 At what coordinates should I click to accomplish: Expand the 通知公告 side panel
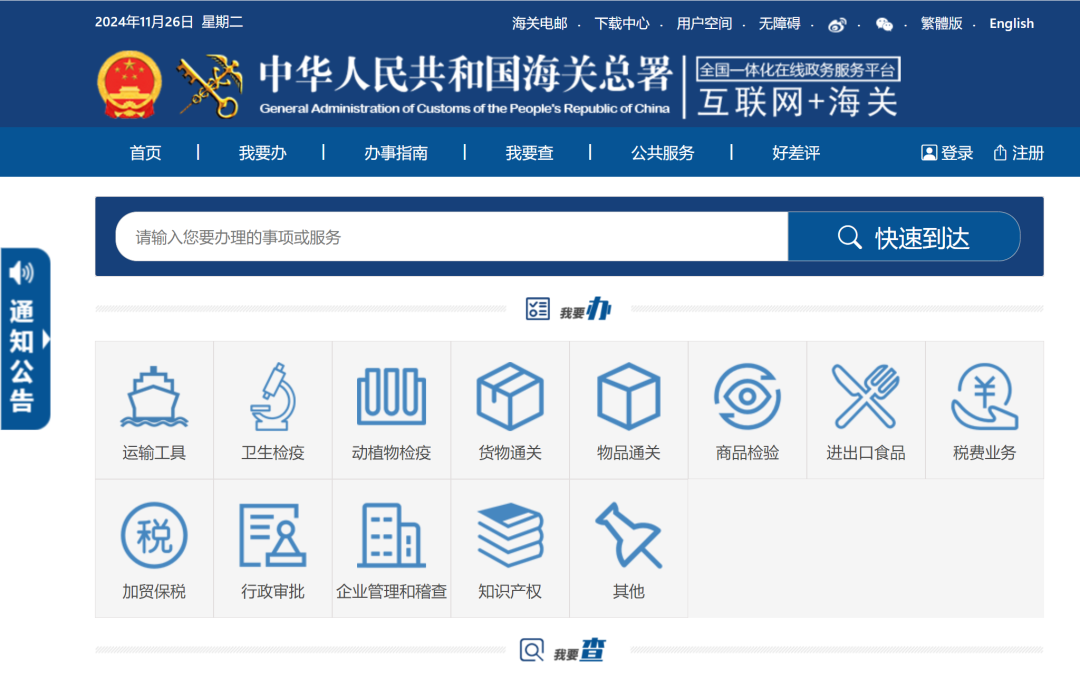tap(25, 339)
